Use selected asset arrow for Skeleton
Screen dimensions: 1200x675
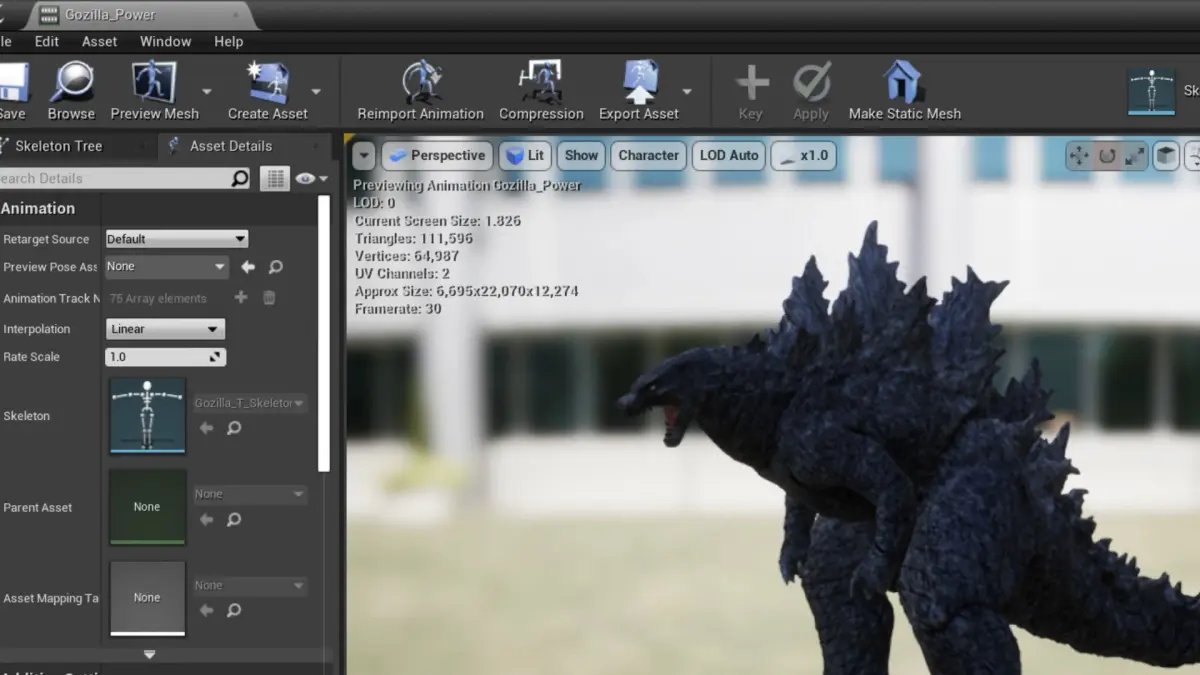point(206,428)
